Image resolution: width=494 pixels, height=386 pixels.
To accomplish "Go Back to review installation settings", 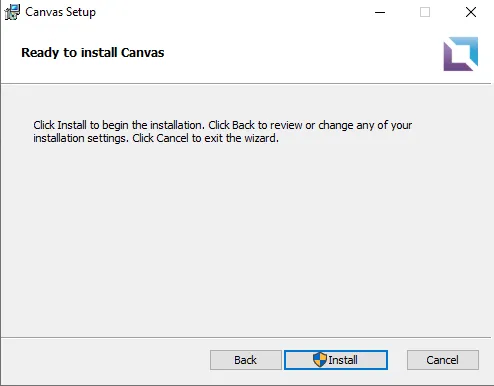I will point(246,360).
